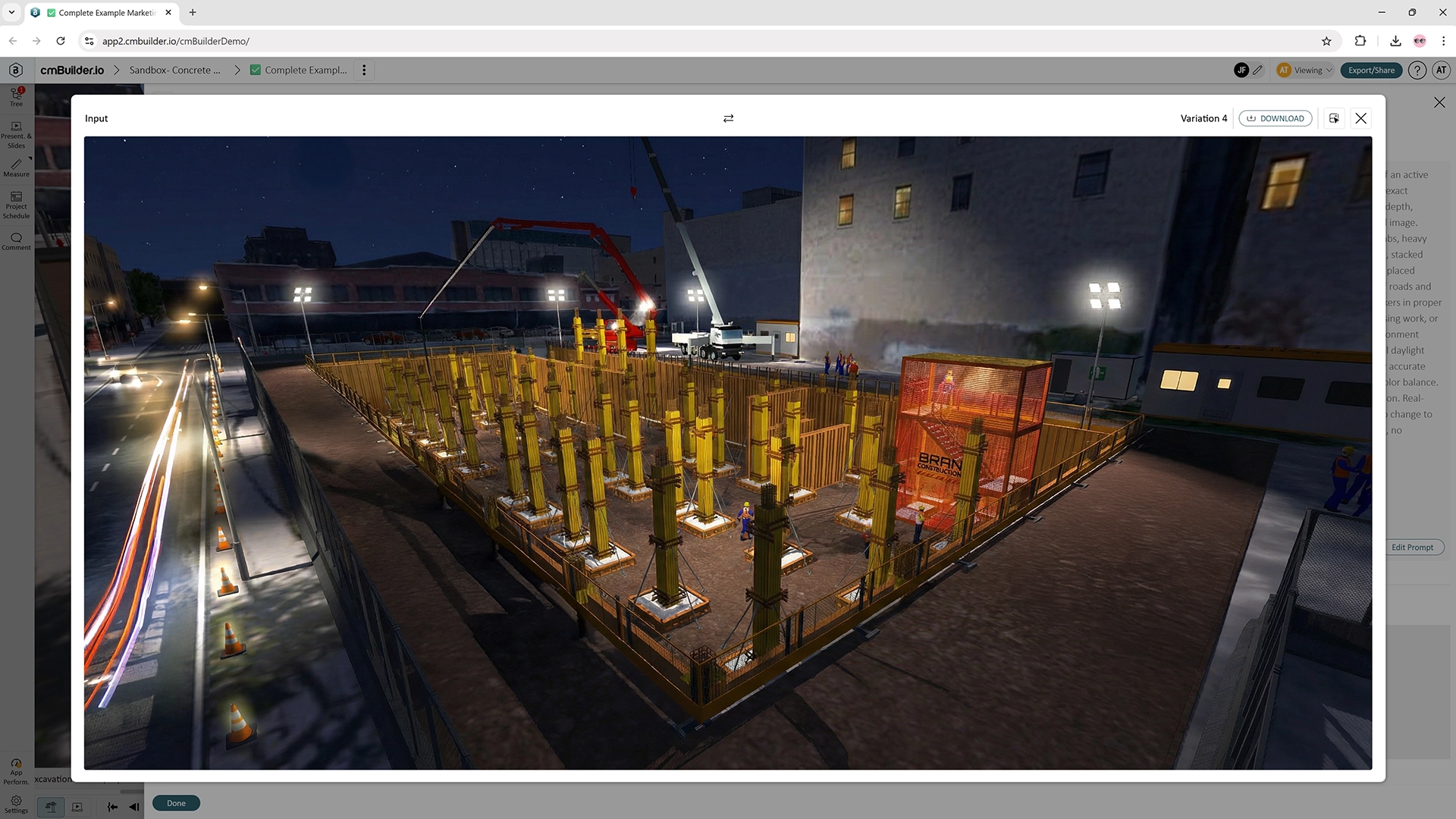Open the App Performance panel
This screenshot has width=1456, height=819.
coord(15,770)
